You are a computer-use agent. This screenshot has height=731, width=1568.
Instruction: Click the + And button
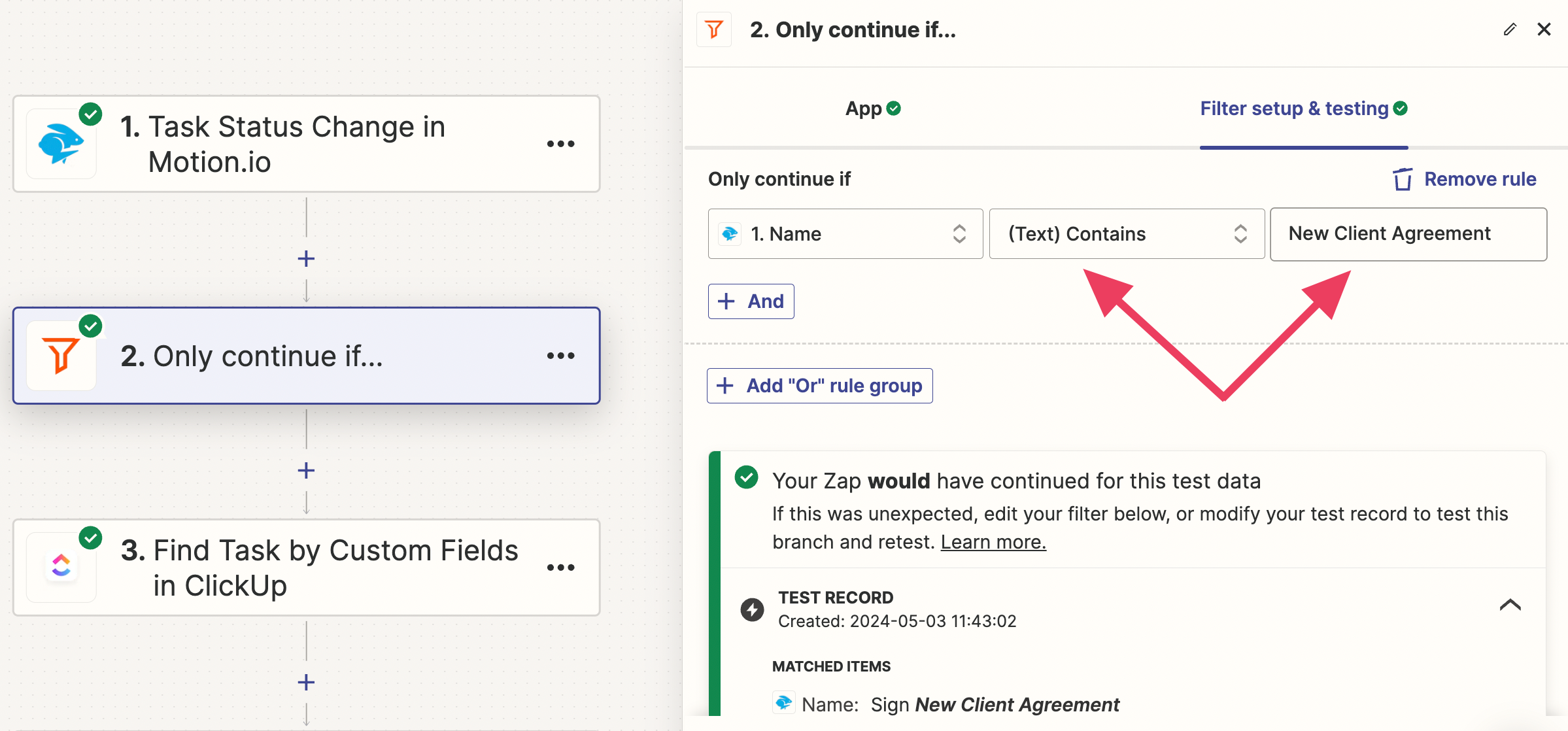(x=751, y=301)
